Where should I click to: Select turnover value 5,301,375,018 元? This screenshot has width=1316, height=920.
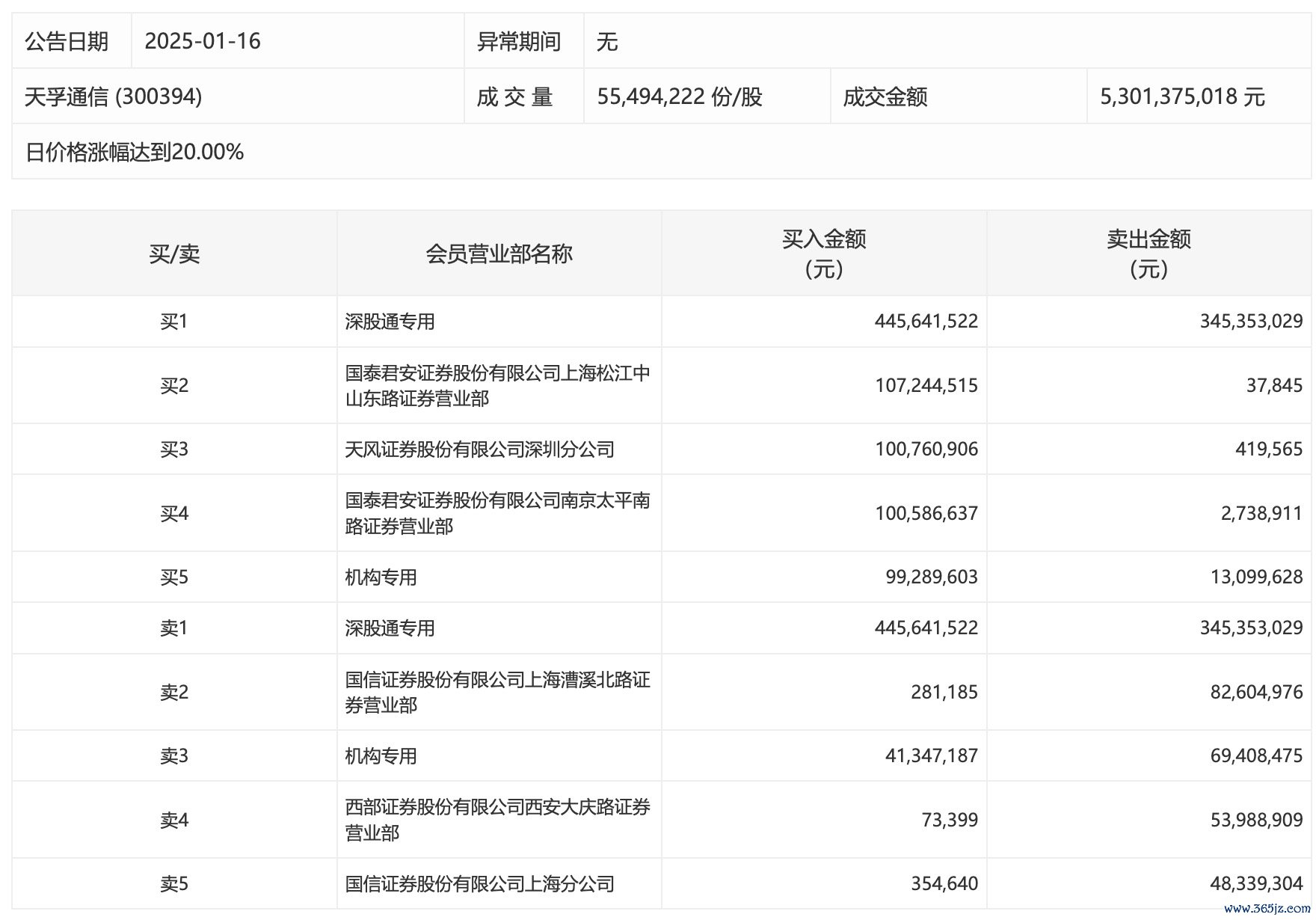1182,96
